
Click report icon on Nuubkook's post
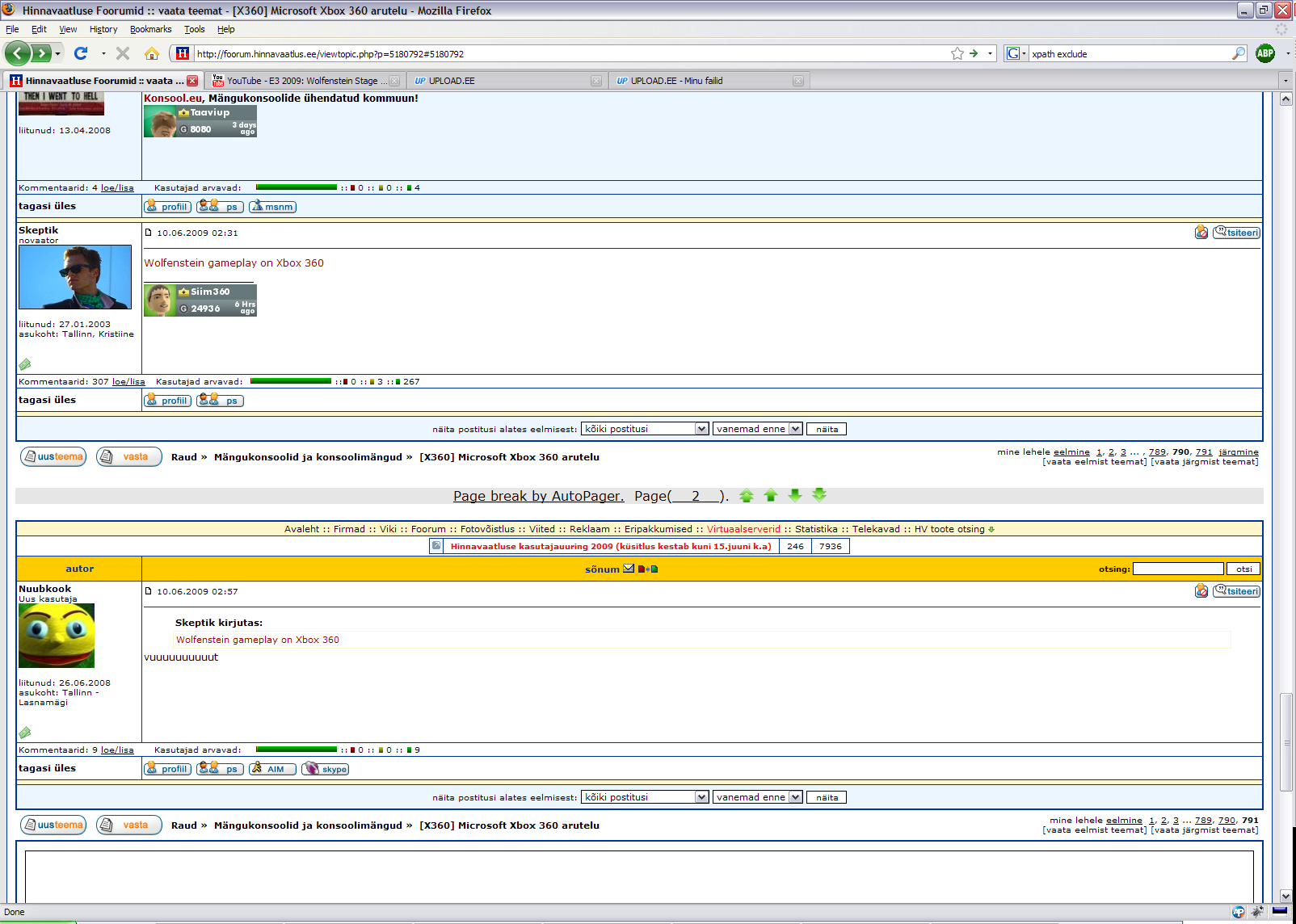1201,591
